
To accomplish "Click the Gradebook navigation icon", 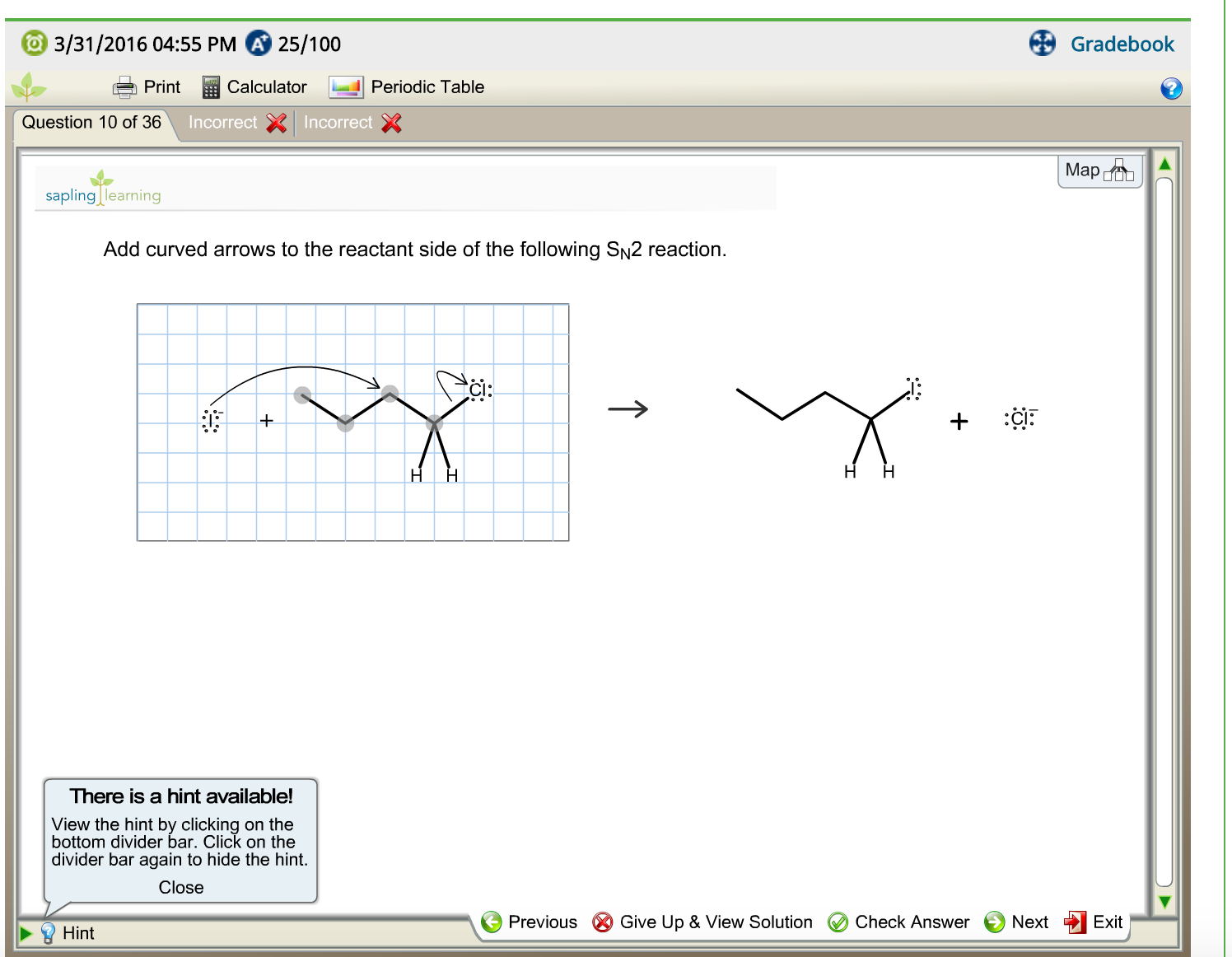I will 1042,43.
